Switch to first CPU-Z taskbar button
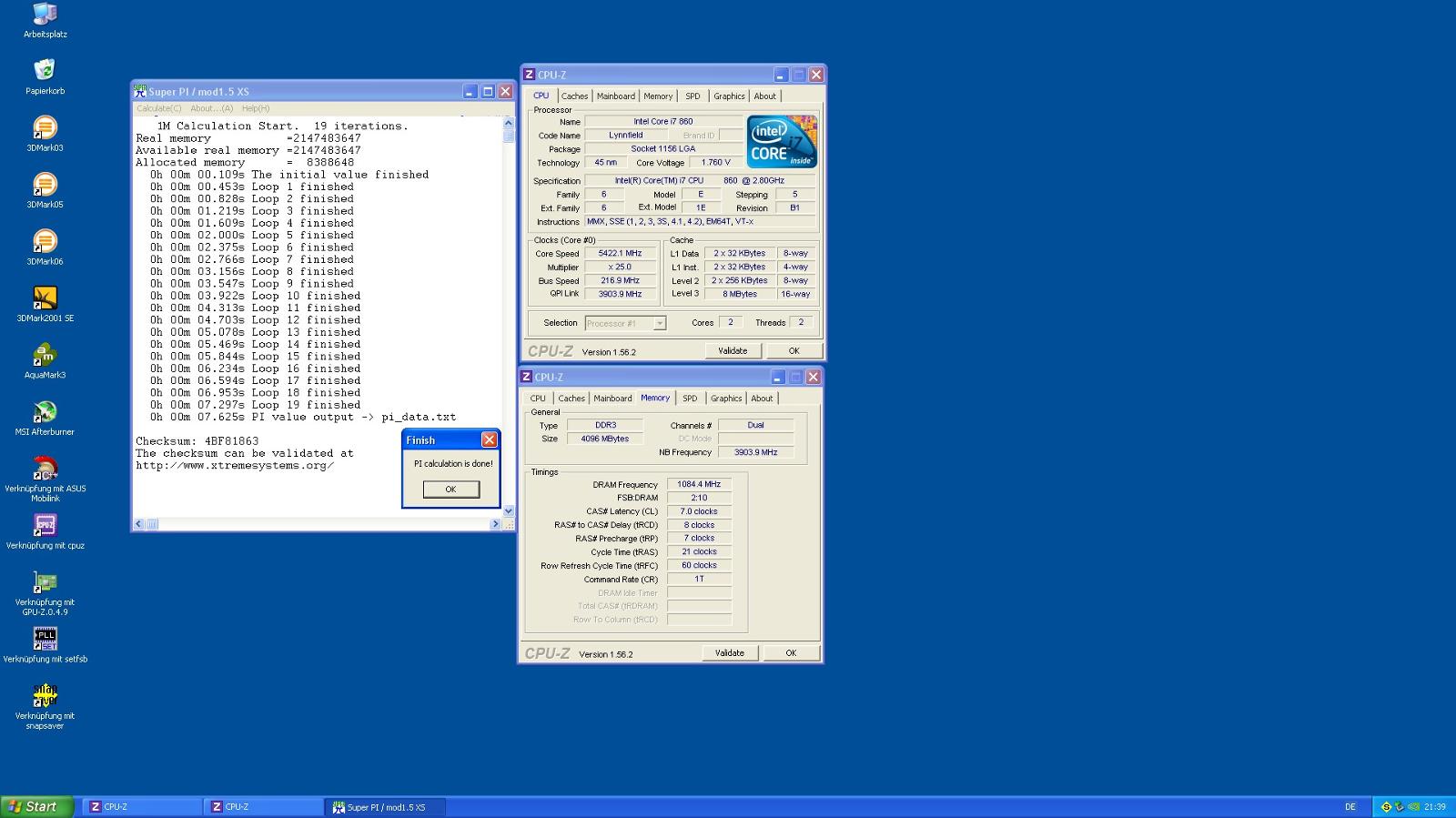1456x818 pixels. 143,806
